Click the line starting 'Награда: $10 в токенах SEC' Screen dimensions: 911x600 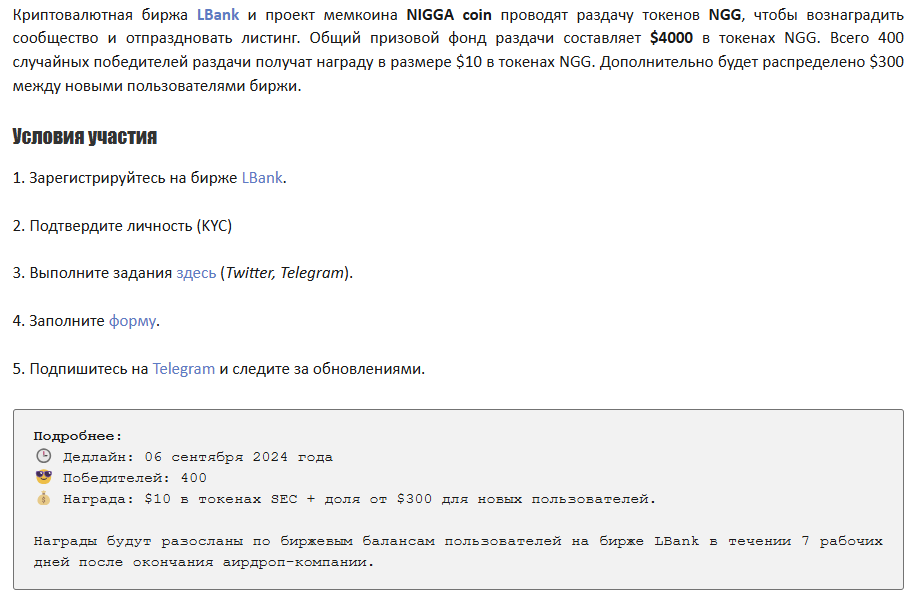coord(359,499)
